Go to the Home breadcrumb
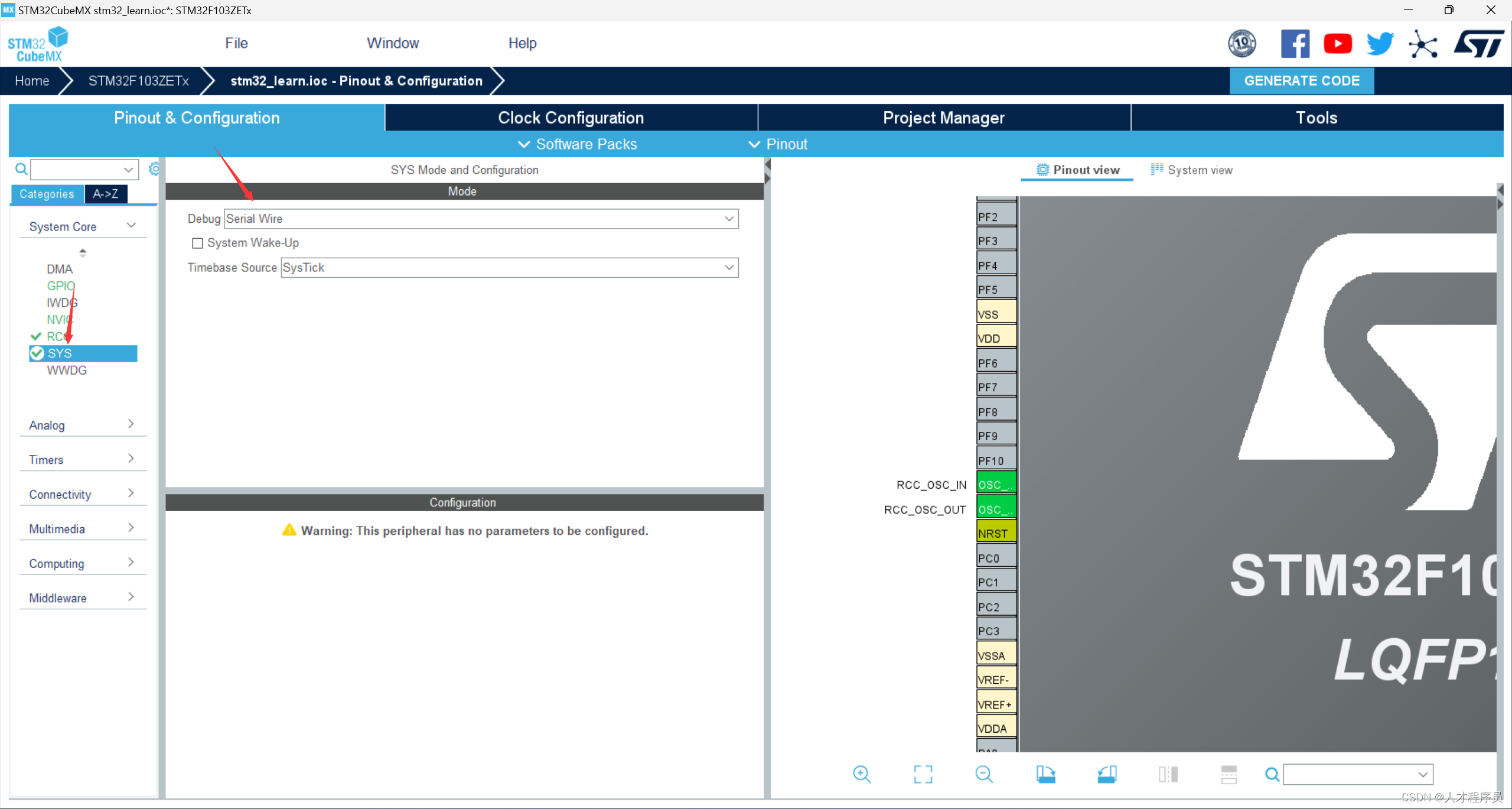This screenshot has width=1512, height=809. pyautogui.click(x=32, y=81)
